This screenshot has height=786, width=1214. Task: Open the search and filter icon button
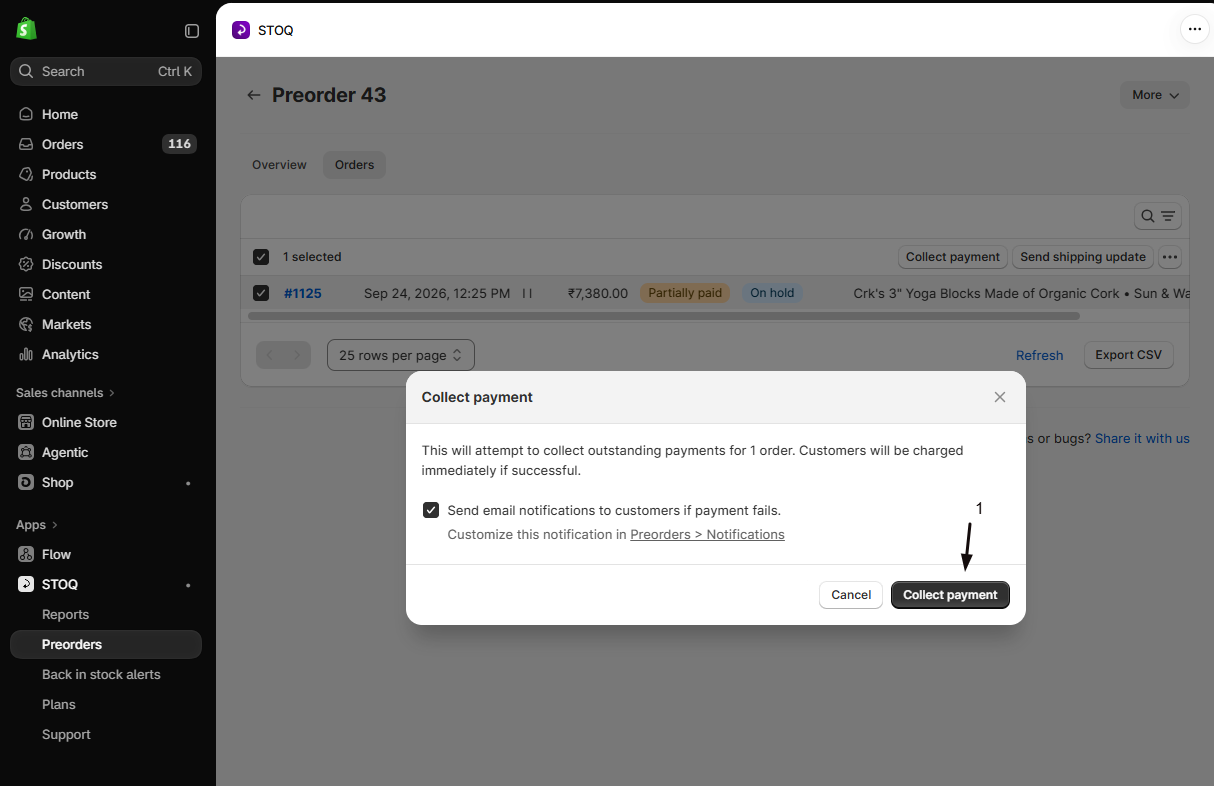tap(1158, 216)
